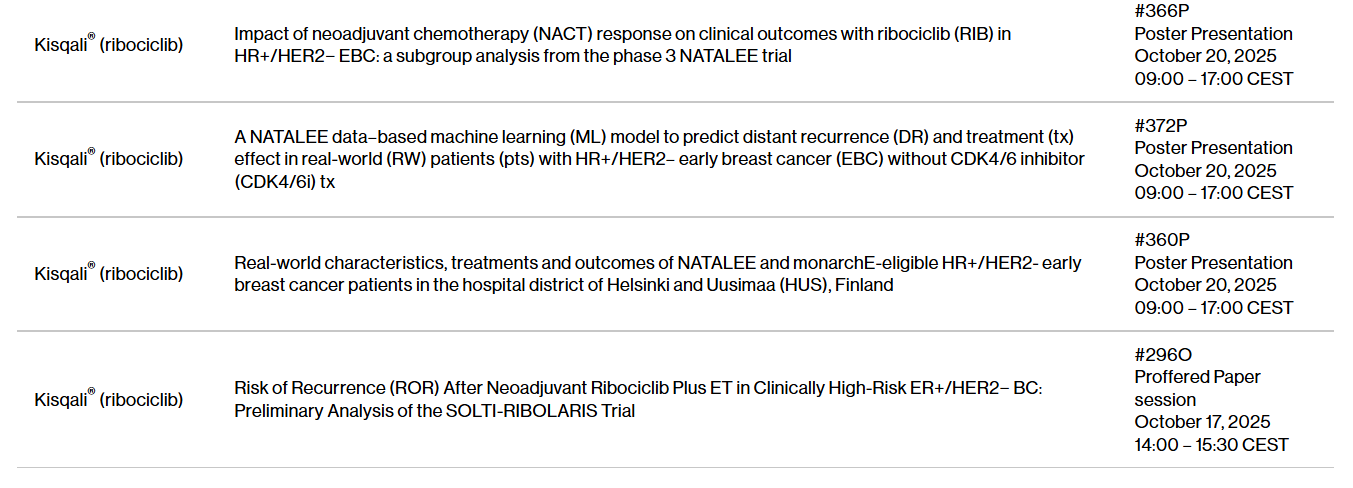Select Kisqali label in the #360P row

tap(109, 273)
